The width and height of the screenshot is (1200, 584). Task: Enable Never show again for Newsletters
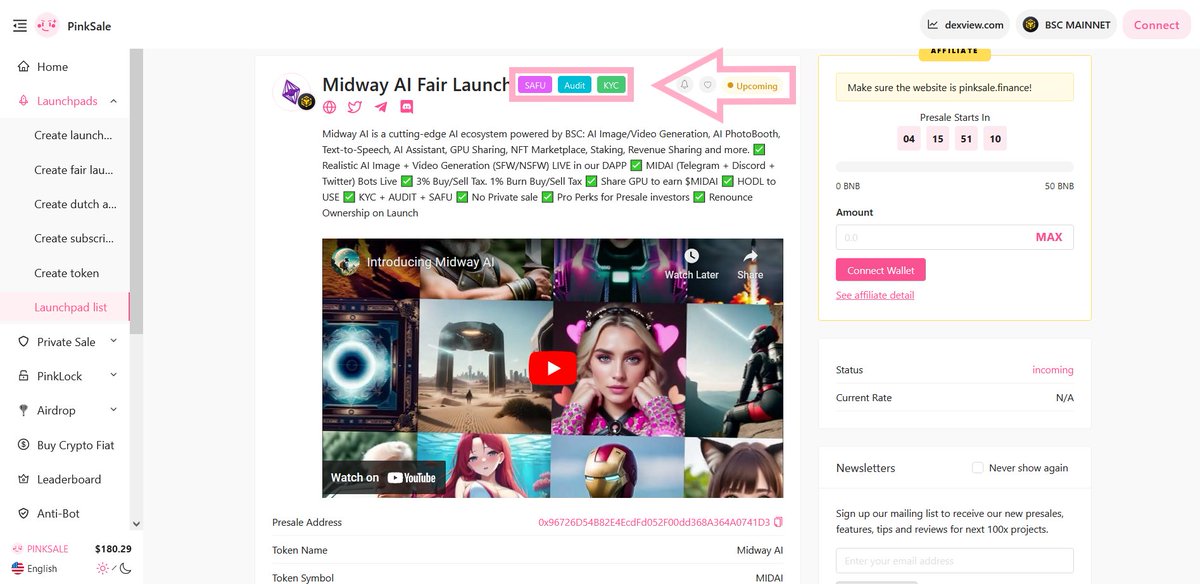(x=977, y=467)
